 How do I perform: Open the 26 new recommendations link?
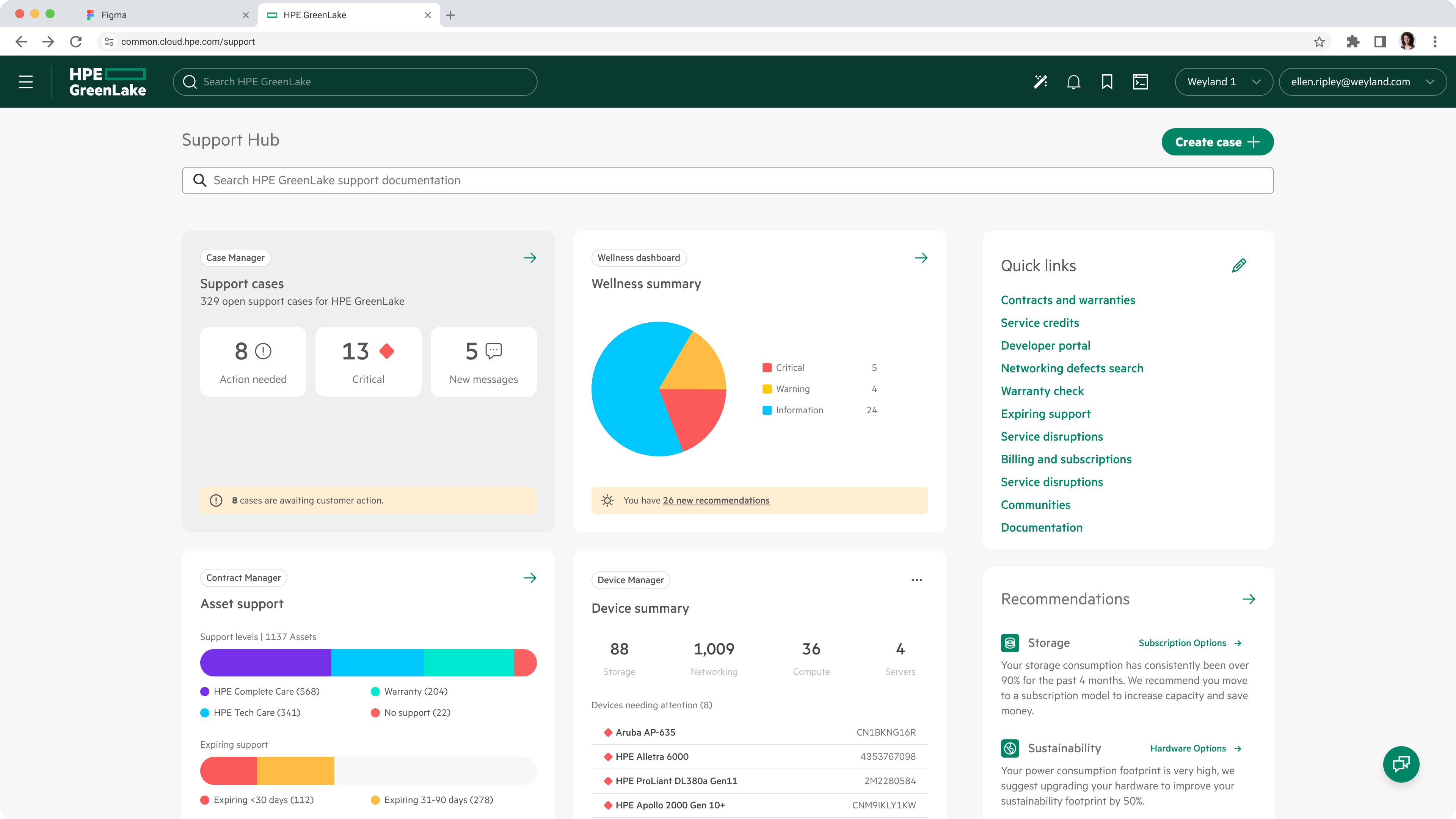point(715,500)
